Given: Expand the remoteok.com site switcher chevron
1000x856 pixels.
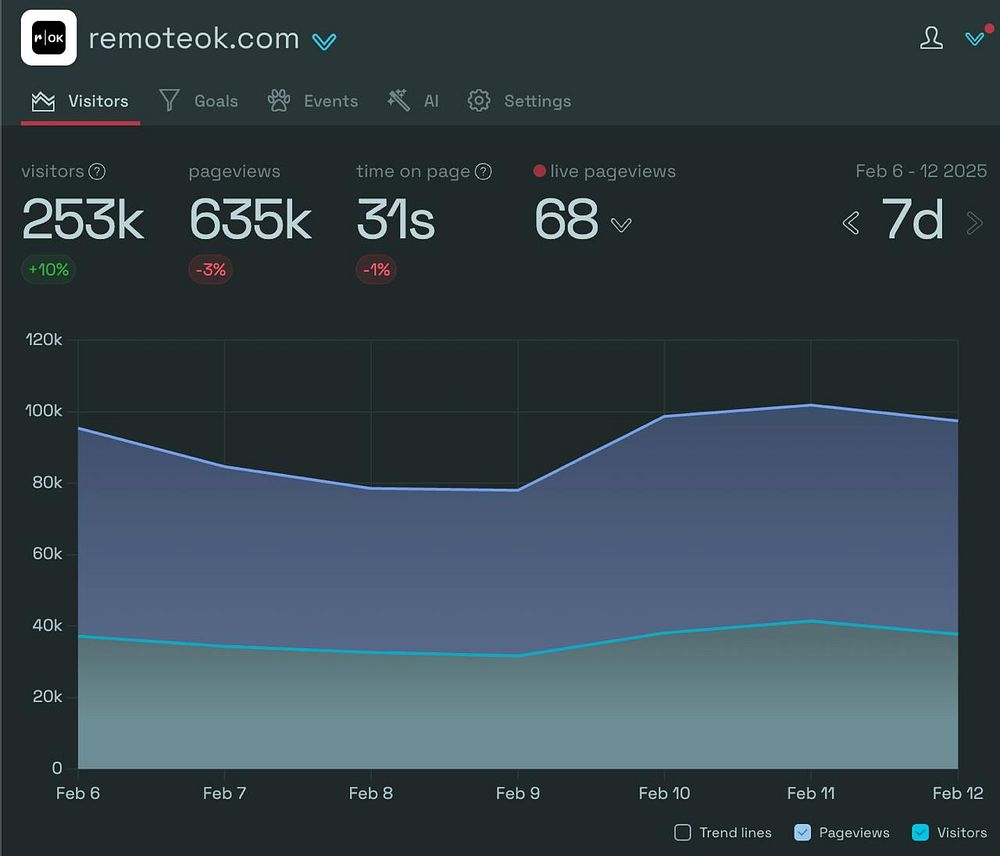Looking at the screenshot, I should [x=324, y=42].
